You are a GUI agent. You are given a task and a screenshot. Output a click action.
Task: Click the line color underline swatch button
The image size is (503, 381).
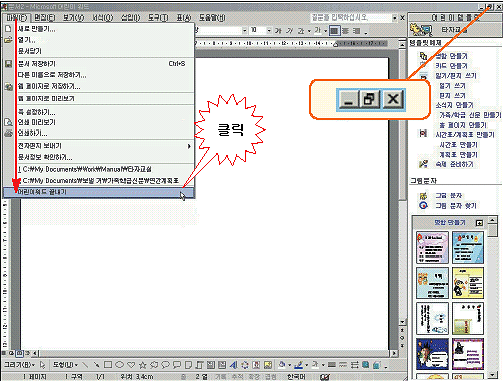coord(299,365)
